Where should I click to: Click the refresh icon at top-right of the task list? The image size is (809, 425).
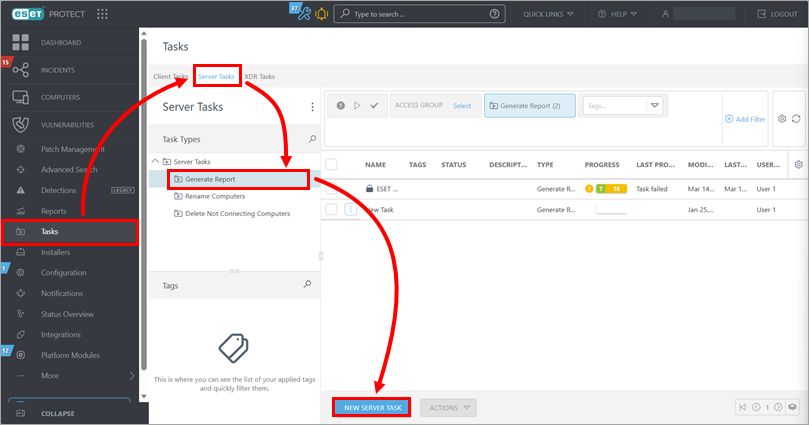point(796,118)
